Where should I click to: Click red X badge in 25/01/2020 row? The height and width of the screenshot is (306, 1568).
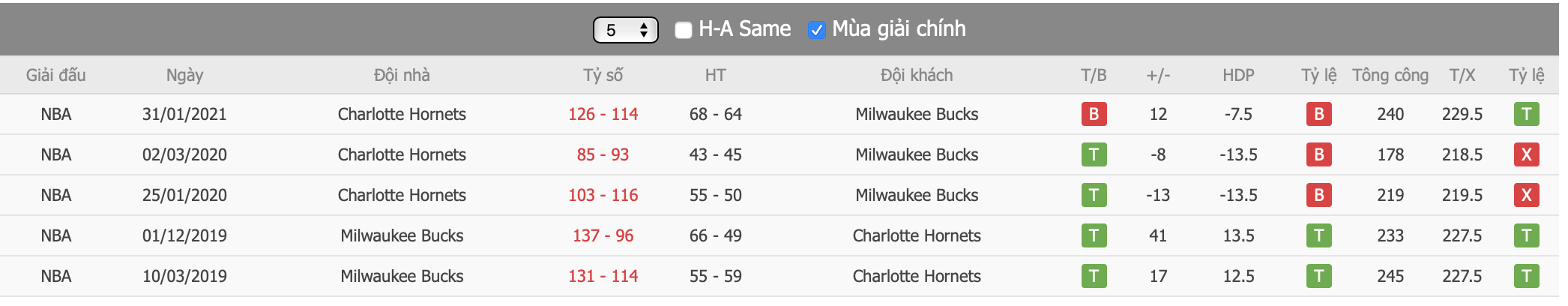(x=1526, y=195)
